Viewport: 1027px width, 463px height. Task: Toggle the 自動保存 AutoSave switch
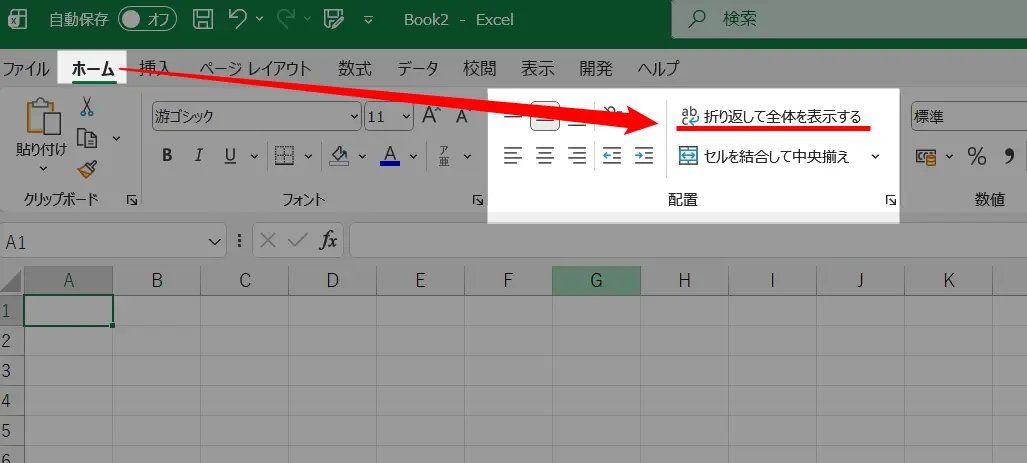148,19
